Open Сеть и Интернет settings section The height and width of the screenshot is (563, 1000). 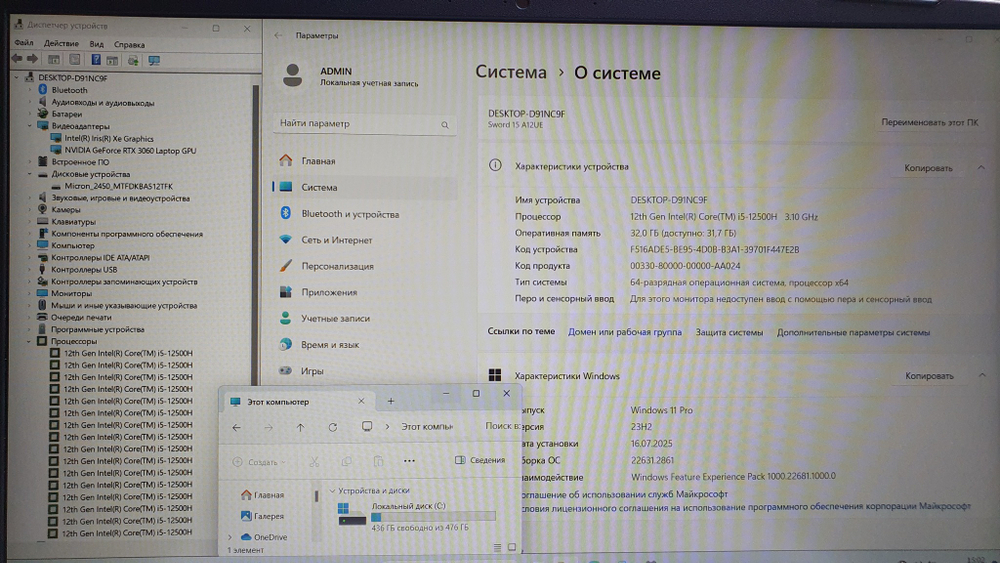[337, 240]
